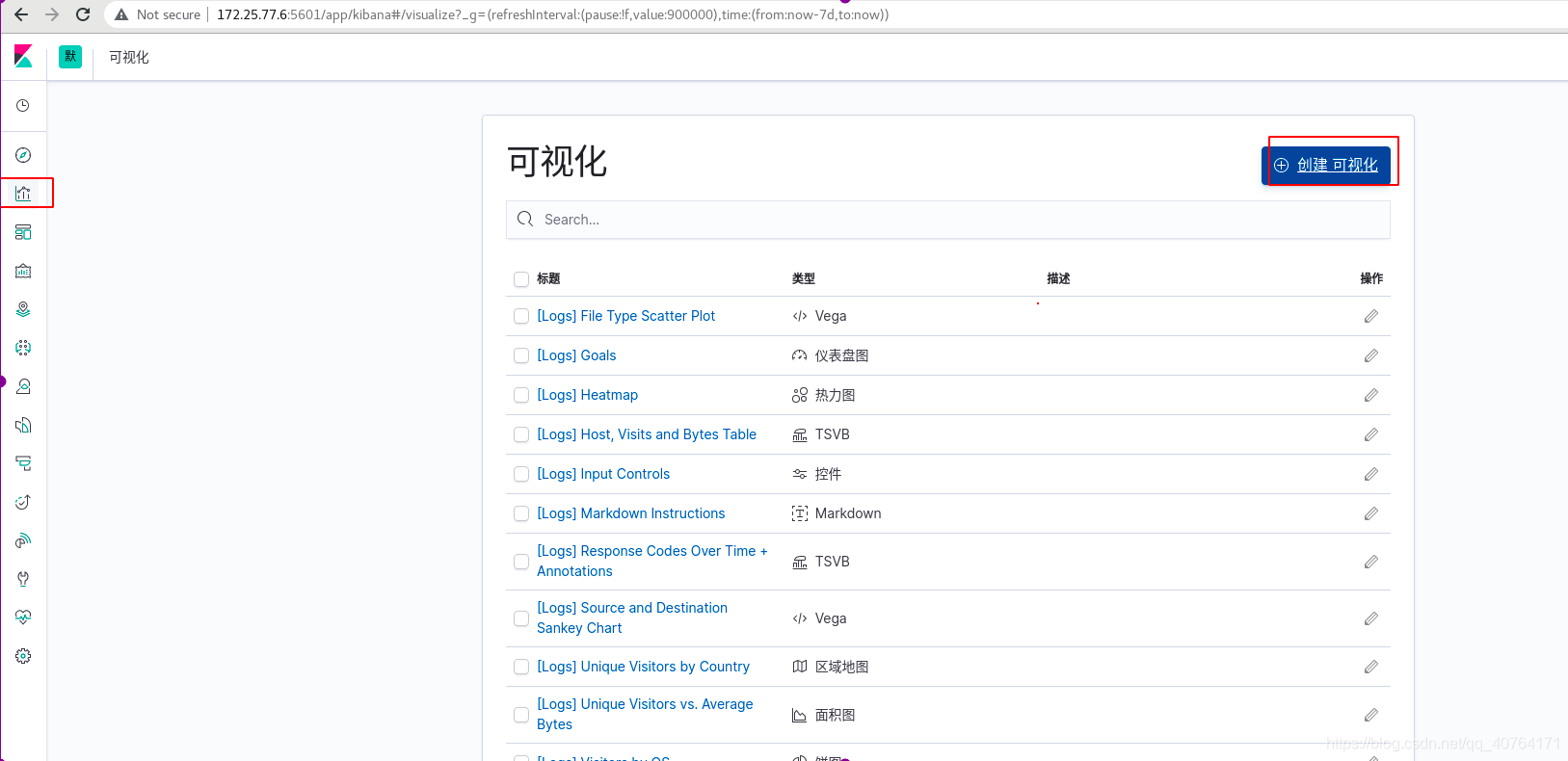Check [Logs] Unique Visitors vs. Average Bytes row
This screenshot has width=1568, height=761.
pos(521,715)
